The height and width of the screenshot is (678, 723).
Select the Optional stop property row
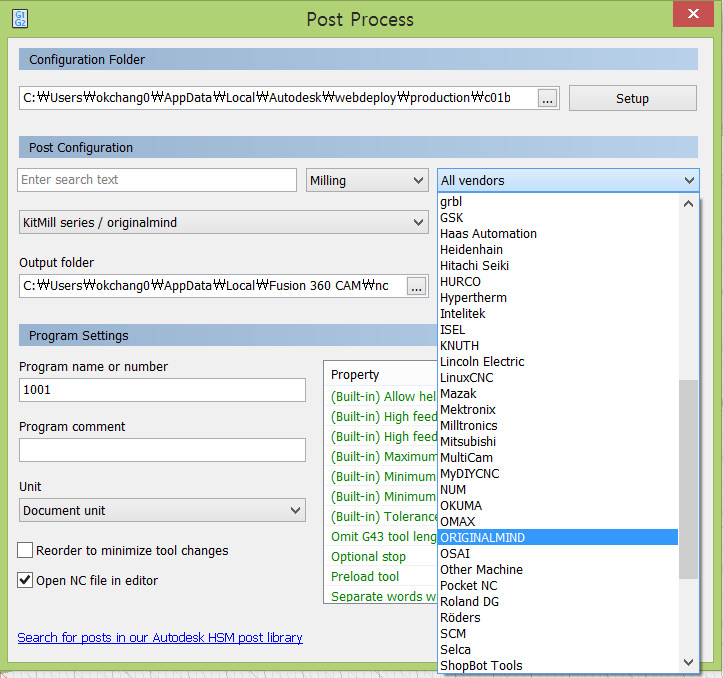point(381,557)
